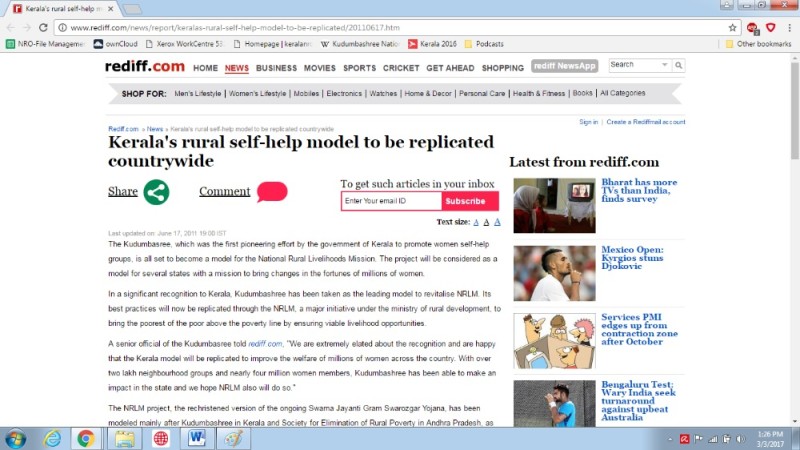Image resolution: width=800 pixels, height=450 pixels.
Task: Open Kerala 2016 bookmark
Action: point(433,44)
